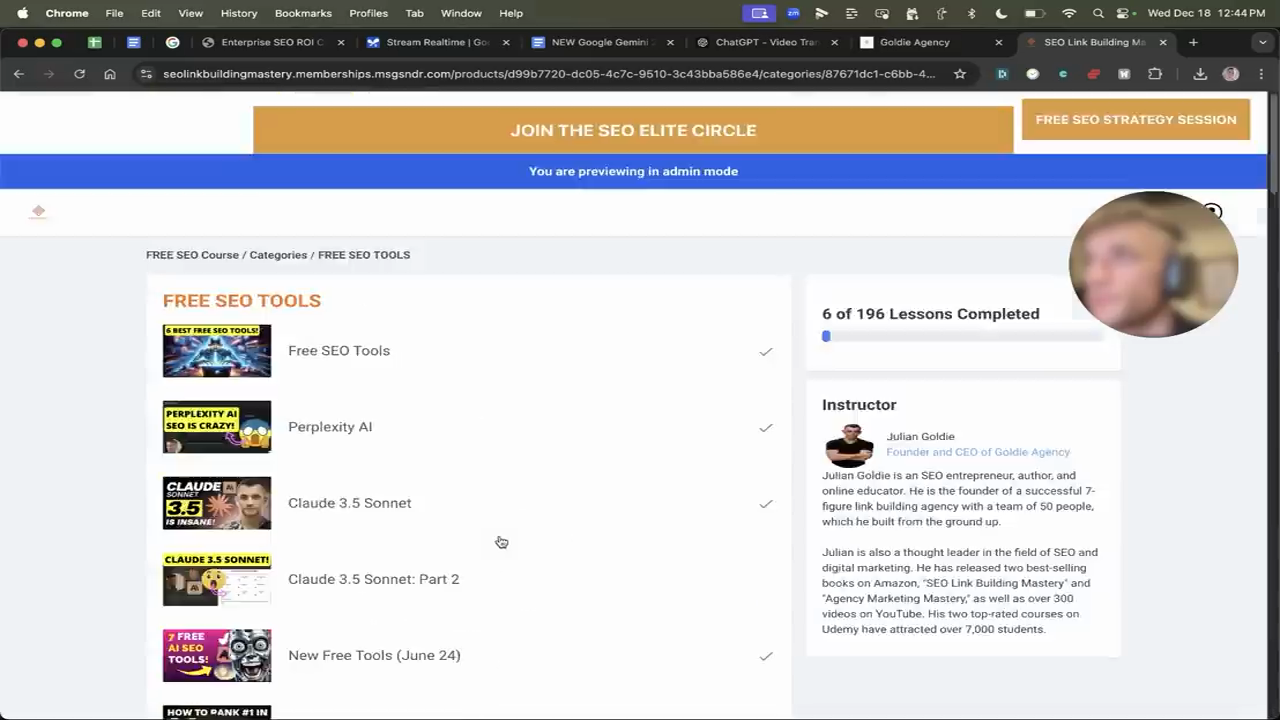Open the Chrome three-dot menu
This screenshot has width=1280, height=720.
tap(1261, 74)
